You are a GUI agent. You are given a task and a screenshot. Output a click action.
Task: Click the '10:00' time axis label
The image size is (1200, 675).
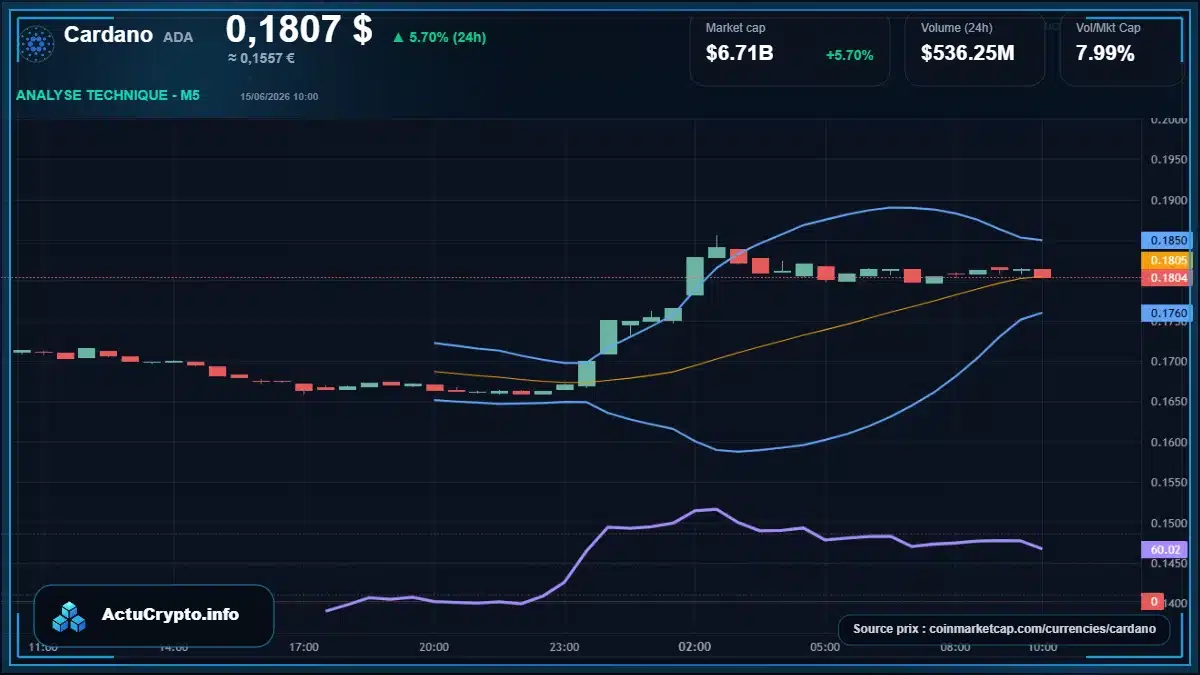tap(1042, 647)
